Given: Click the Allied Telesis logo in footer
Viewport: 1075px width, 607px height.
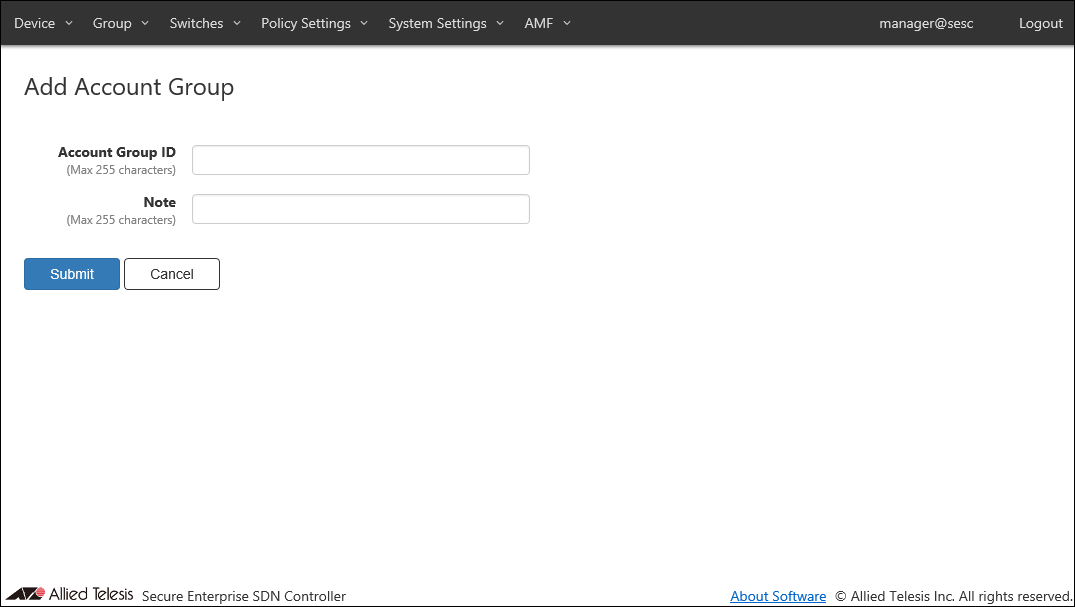Looking at the screenshot, I should pos(69,595).
